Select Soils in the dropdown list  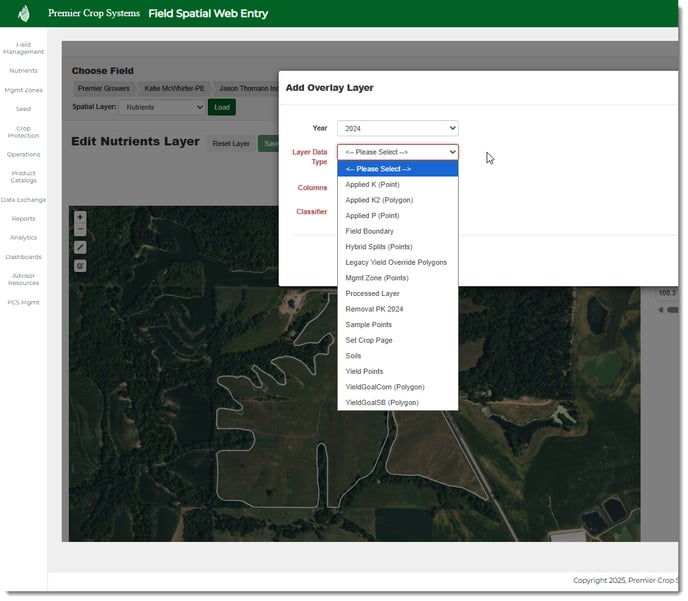pyautogui.click(x=353, y=356)
